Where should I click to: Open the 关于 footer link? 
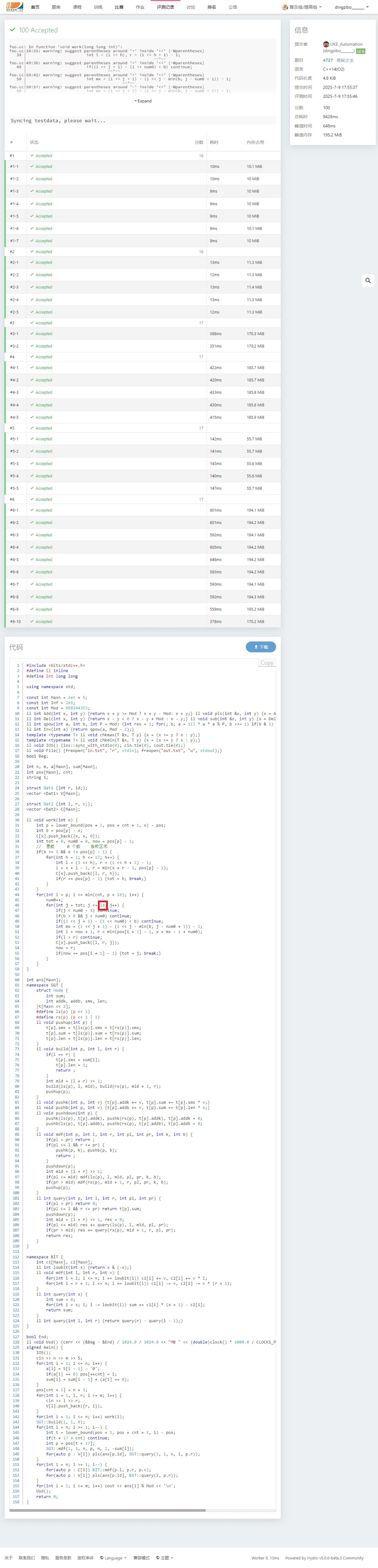click(x=9, y=1558)
